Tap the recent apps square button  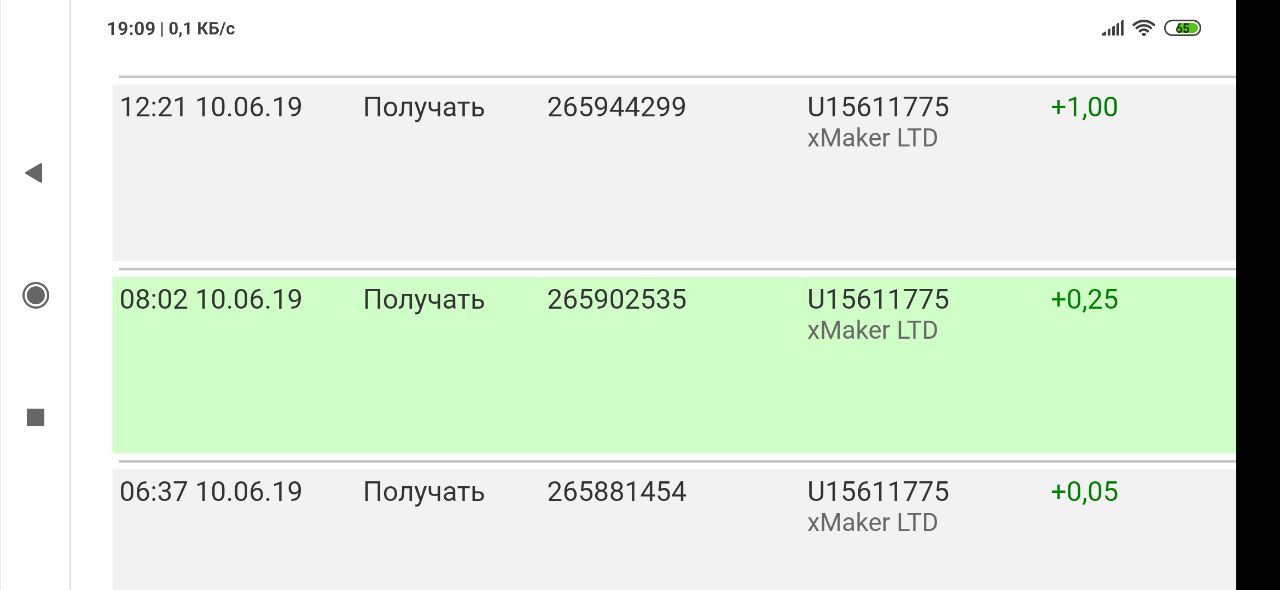(36, 417)
